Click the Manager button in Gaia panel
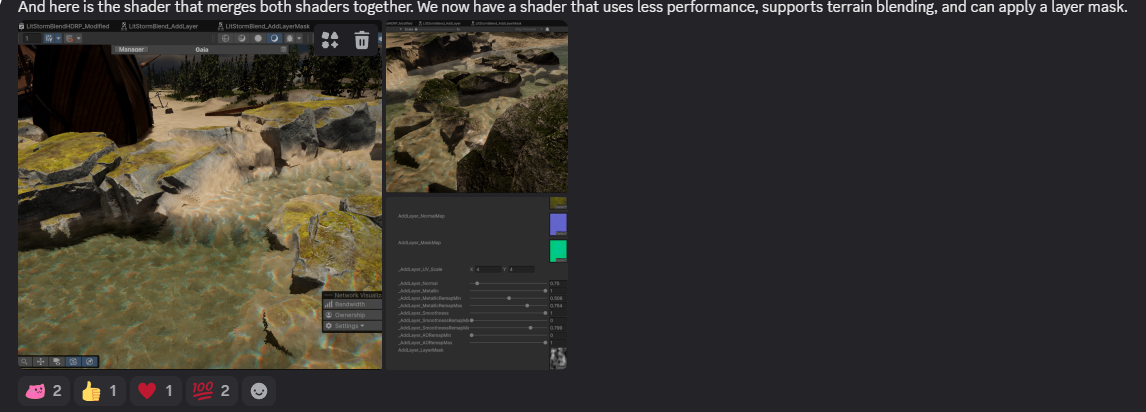Viewport: 1146px width, 412px height. coord(132,48)
